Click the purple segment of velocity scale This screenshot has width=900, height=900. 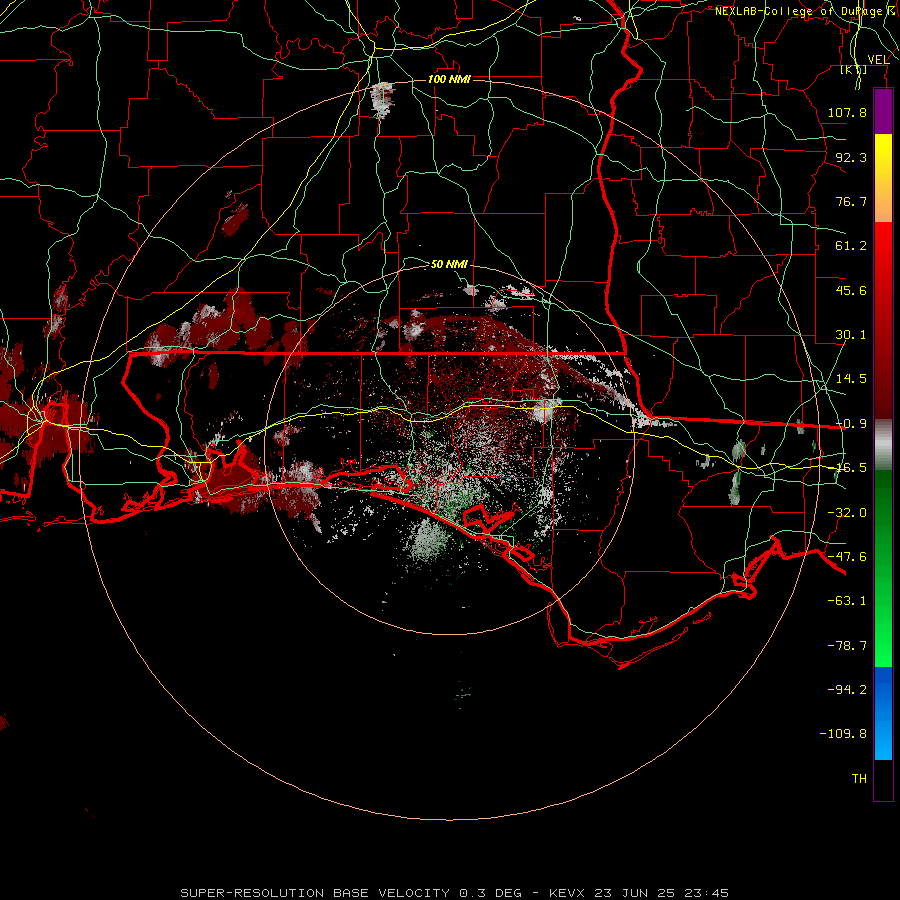[x=883, y=111]
